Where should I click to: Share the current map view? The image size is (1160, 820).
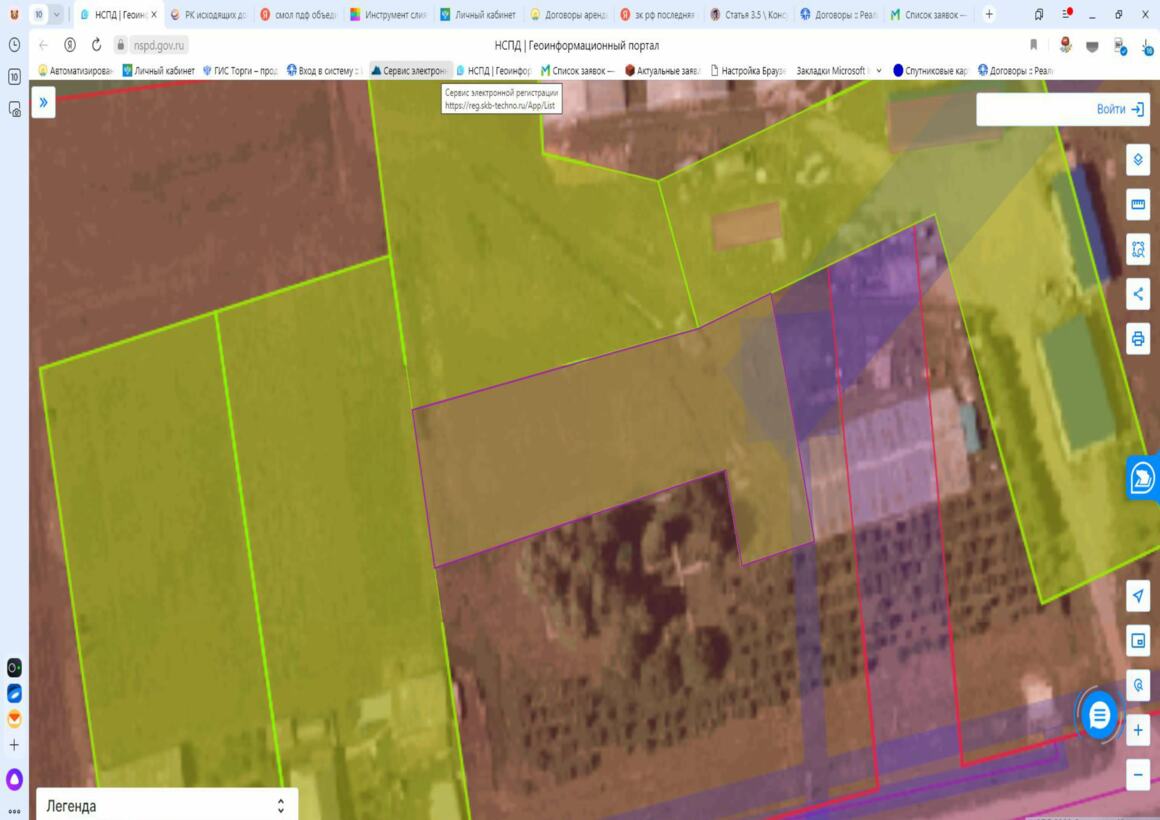tap(1137, 294)
